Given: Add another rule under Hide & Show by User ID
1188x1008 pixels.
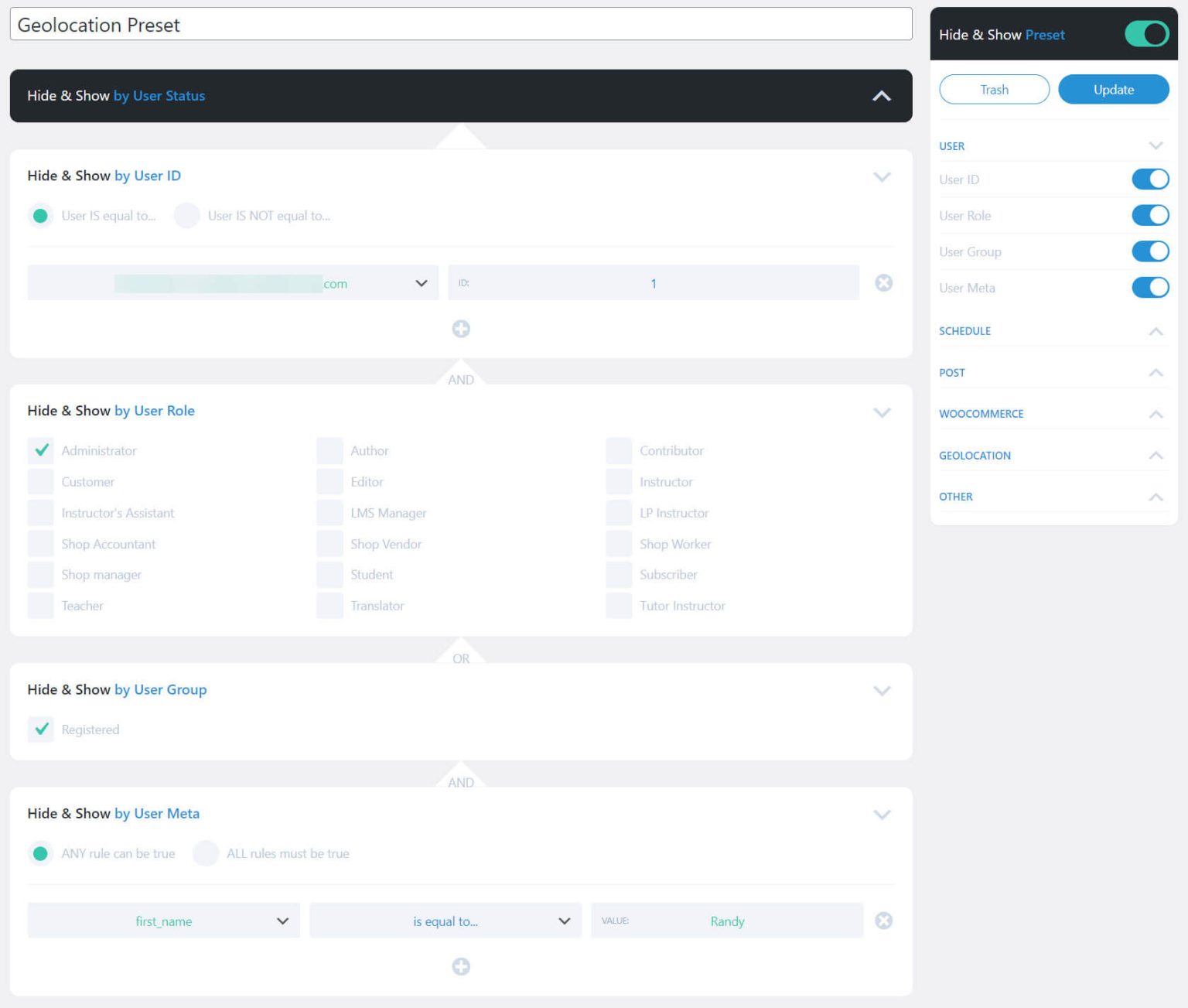Looking at the screenshot, I should click(x=460, y=328).
